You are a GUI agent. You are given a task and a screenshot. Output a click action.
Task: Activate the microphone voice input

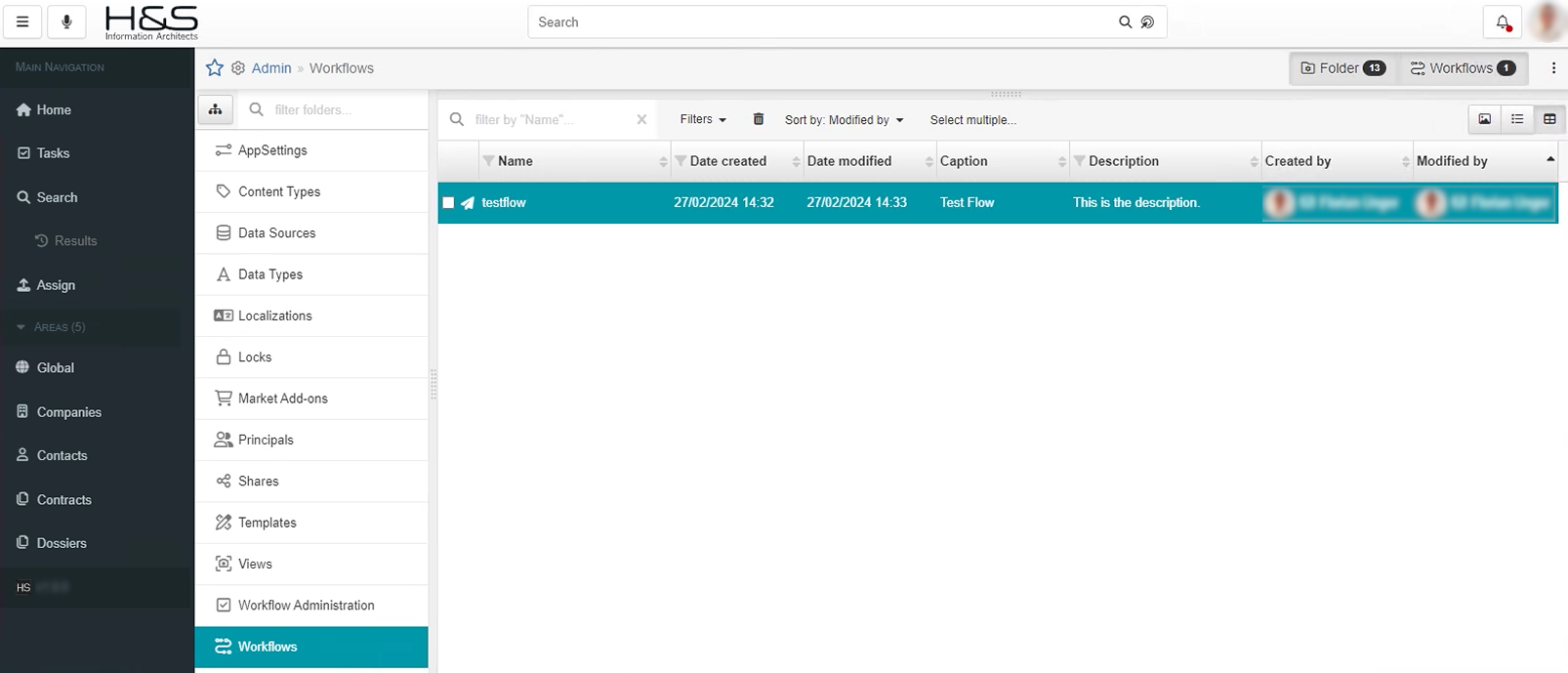(66, 21)
